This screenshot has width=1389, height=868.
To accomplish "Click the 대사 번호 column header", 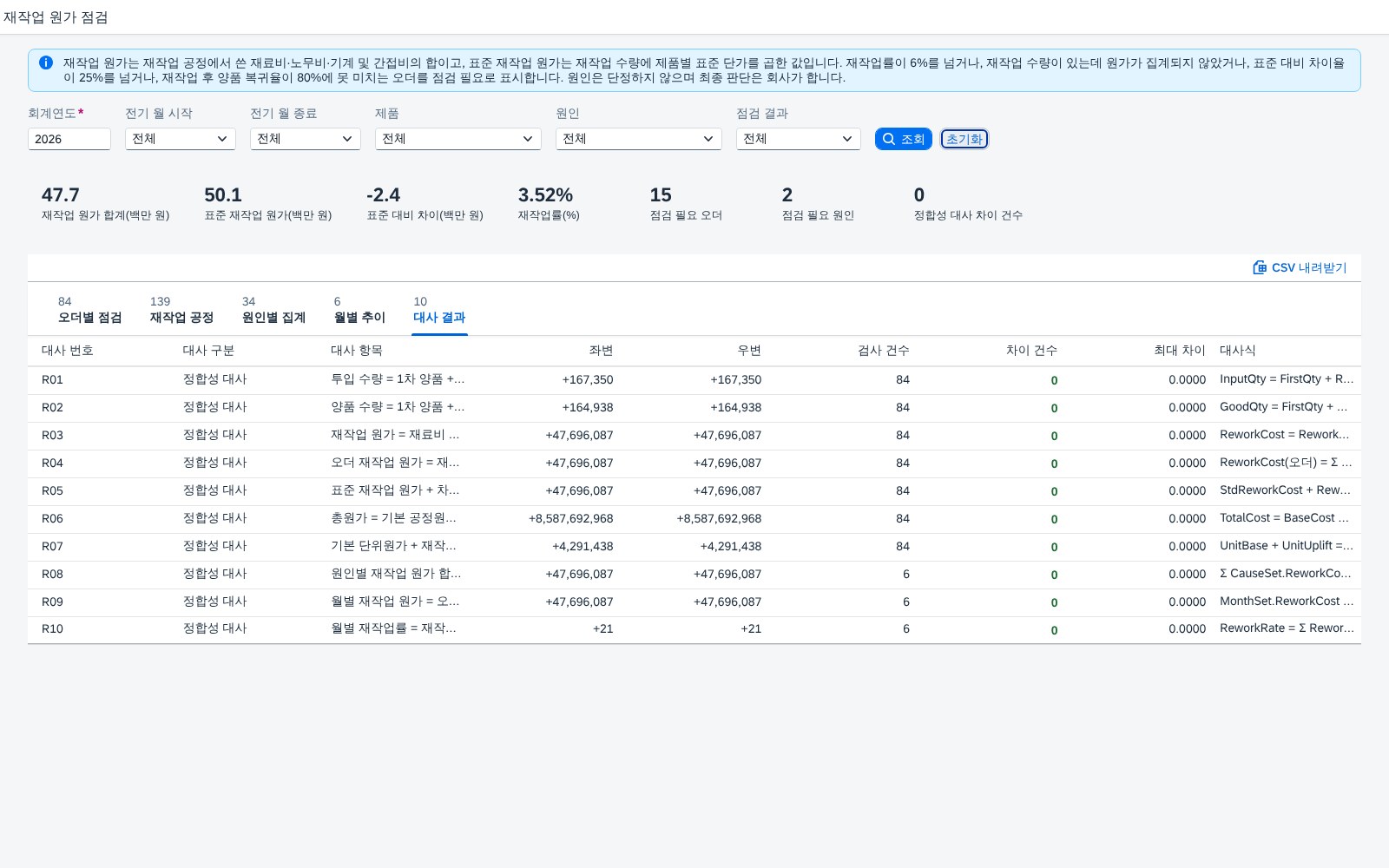I will pyautogui.click(x=68, y=351).
